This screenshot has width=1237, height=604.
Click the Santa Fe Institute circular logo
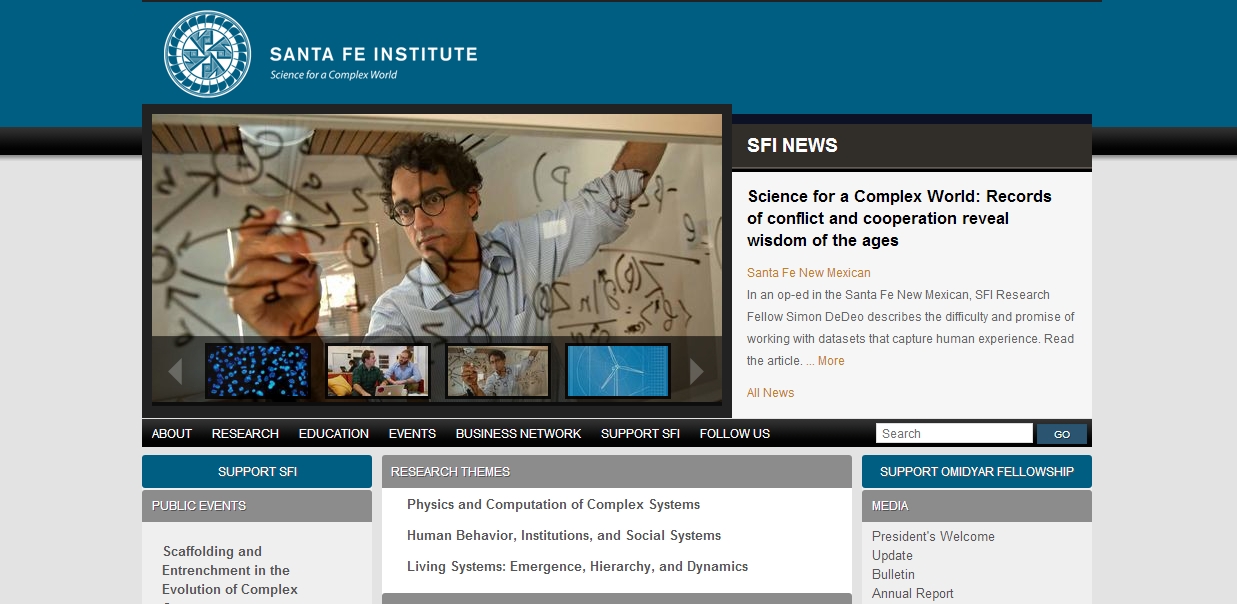click(x=208, y=54)
